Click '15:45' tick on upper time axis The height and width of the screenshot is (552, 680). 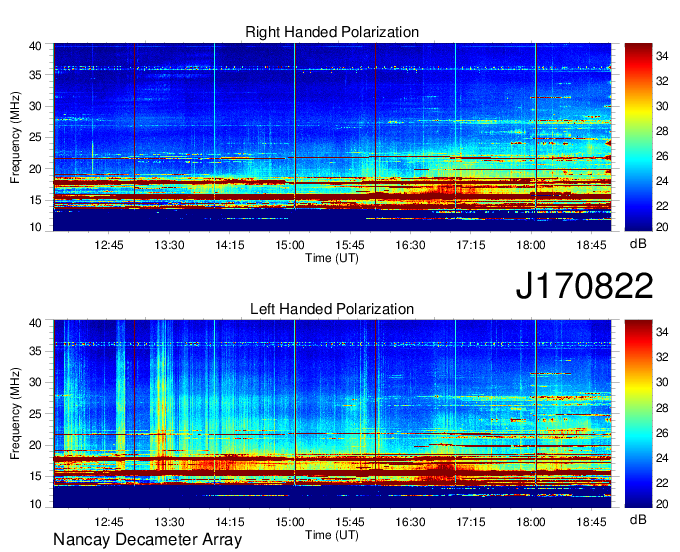point(350,245)
